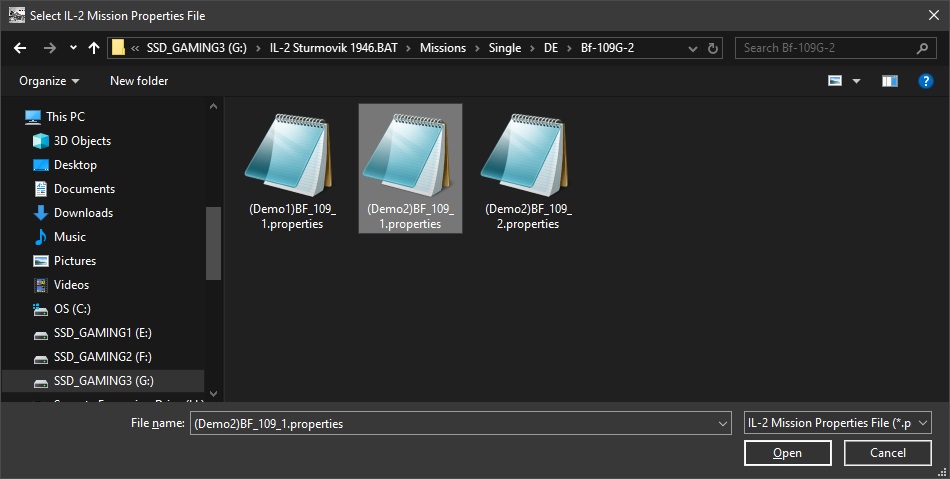Open the DE breadcrumb folder
This screenshot has width=950, height=479.
pyautogui.click(x=551, y=48)
